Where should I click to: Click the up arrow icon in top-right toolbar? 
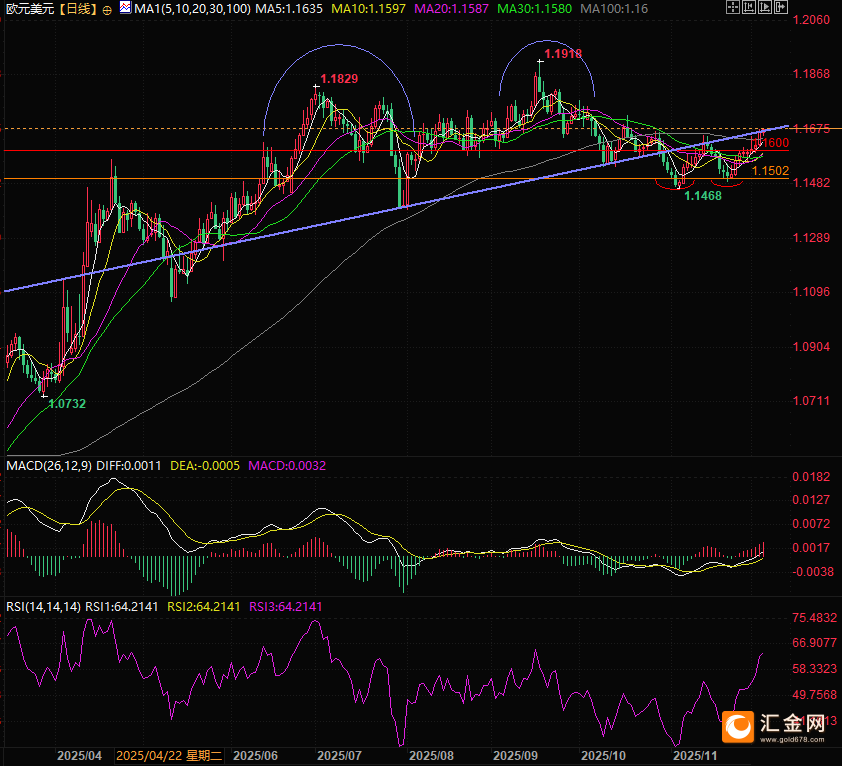(x=750, y=8)
